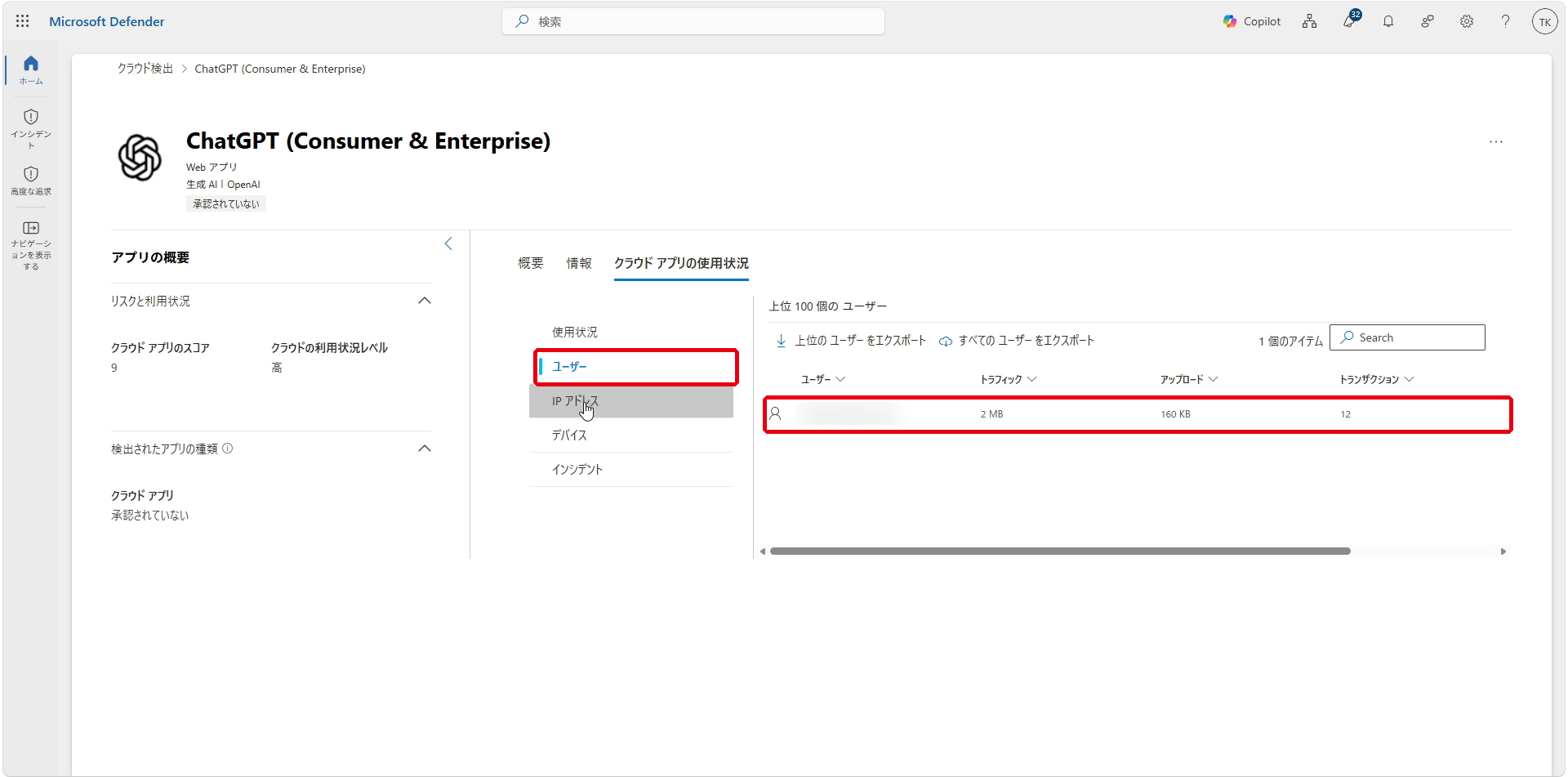Open the alerts icon with badge 32
Screen dimensions: 1568x777
click(1350, 20)
